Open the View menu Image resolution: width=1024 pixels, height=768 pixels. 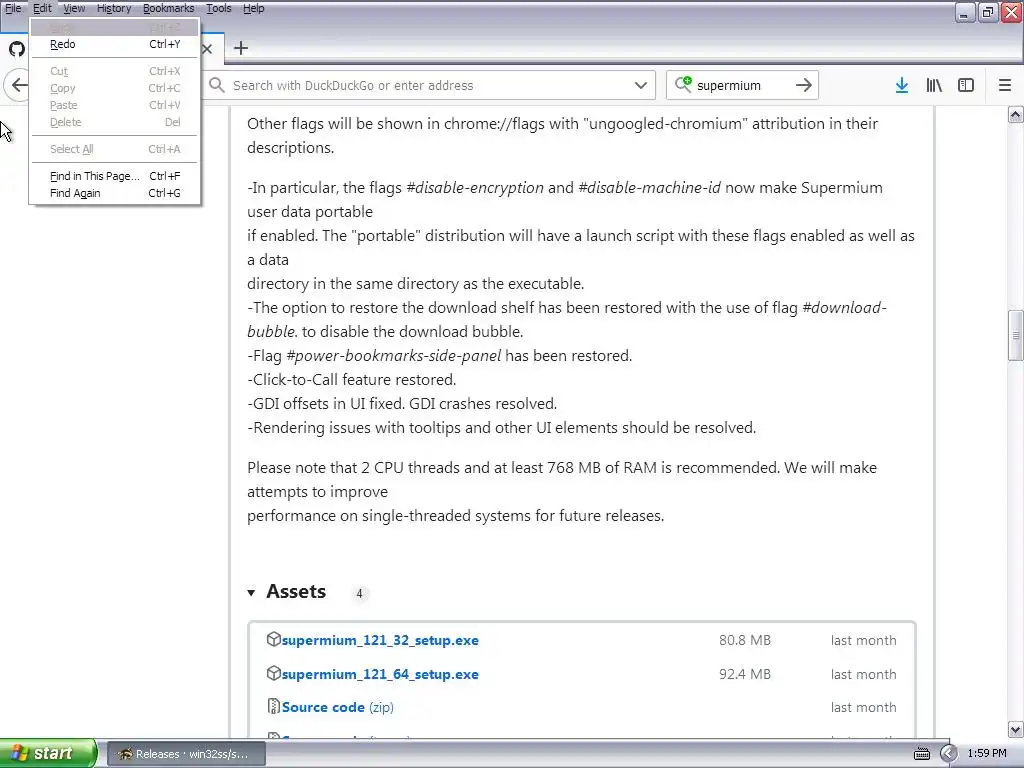tap(74, 8)
